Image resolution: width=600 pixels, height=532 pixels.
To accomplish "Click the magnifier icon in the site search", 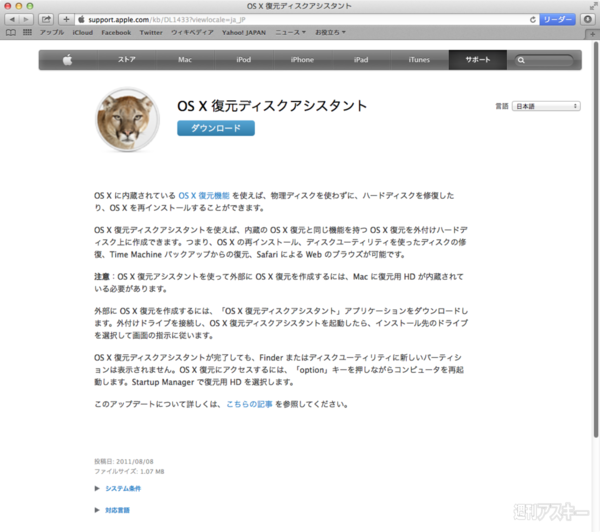I will (521, 60).
